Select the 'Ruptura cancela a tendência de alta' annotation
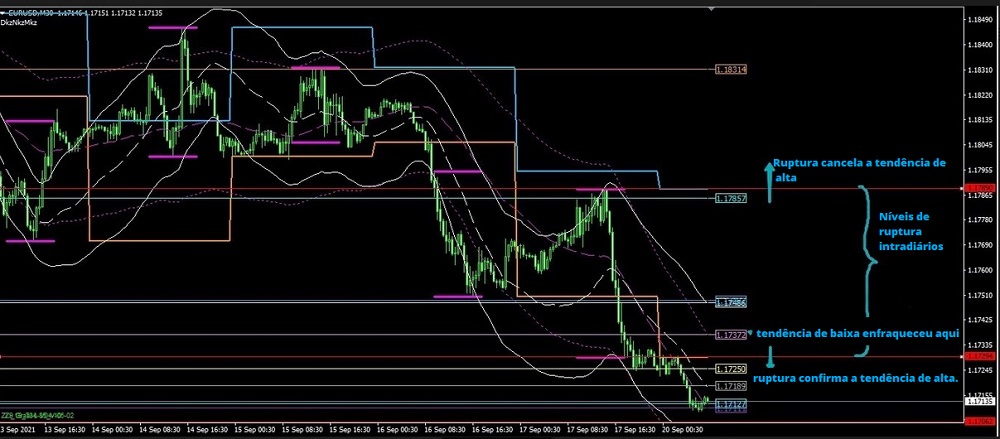 (x=858, y=167)
